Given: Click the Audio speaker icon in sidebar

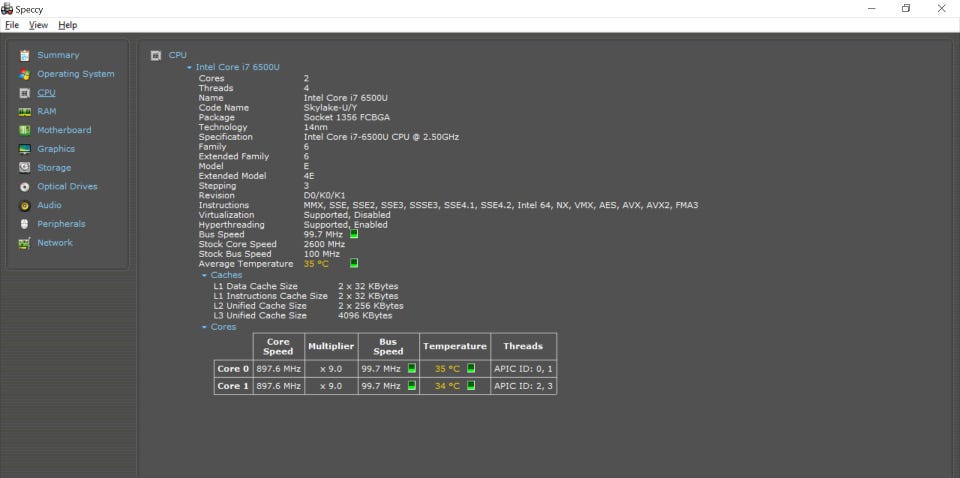Looking at the screenshot, I should (24, 206).
